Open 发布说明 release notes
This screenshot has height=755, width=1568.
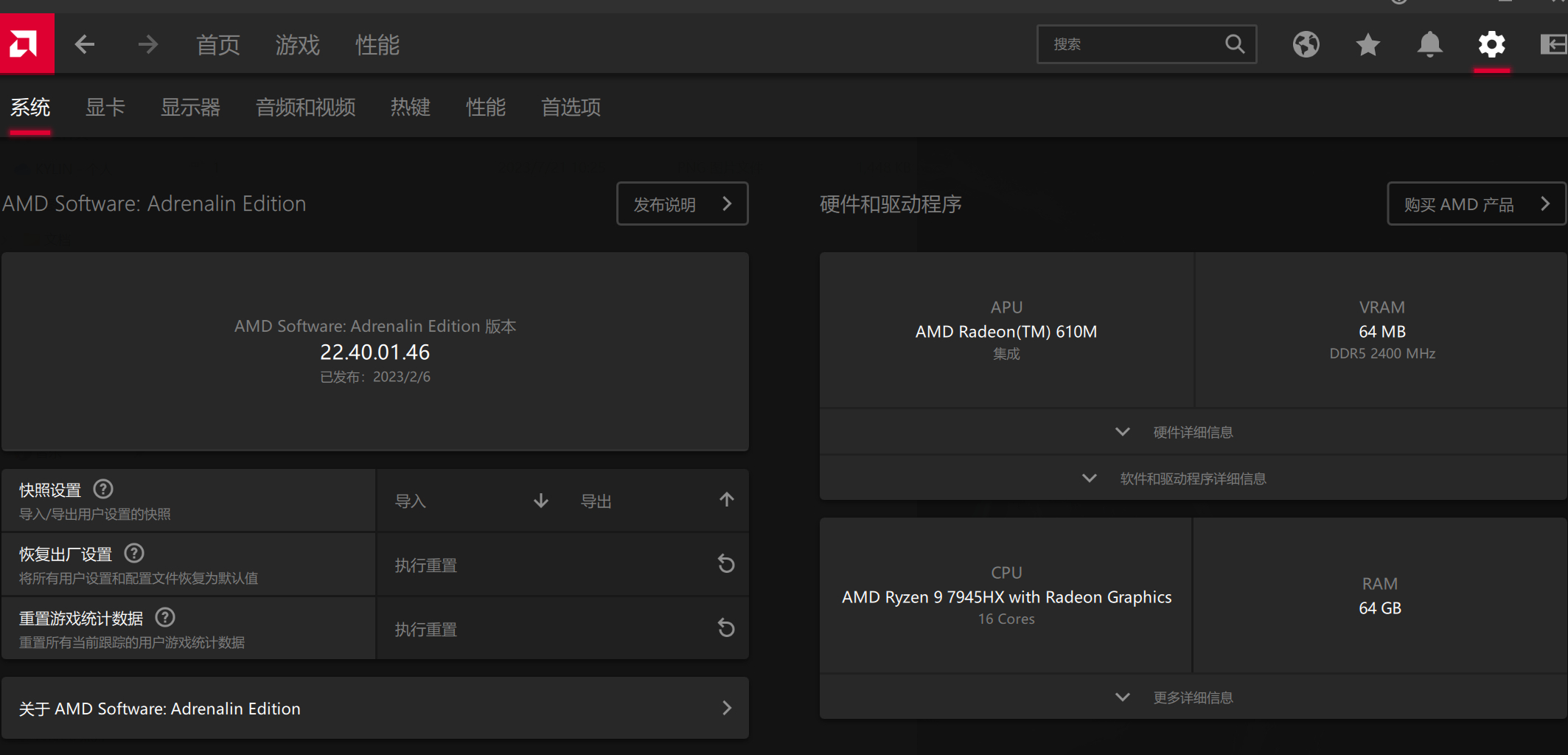683,203
